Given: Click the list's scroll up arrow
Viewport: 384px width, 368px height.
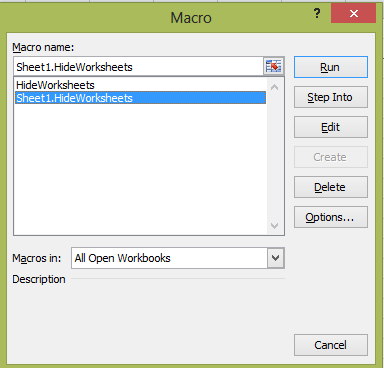Looking at the screenshot, I should (x=274, y=87).
